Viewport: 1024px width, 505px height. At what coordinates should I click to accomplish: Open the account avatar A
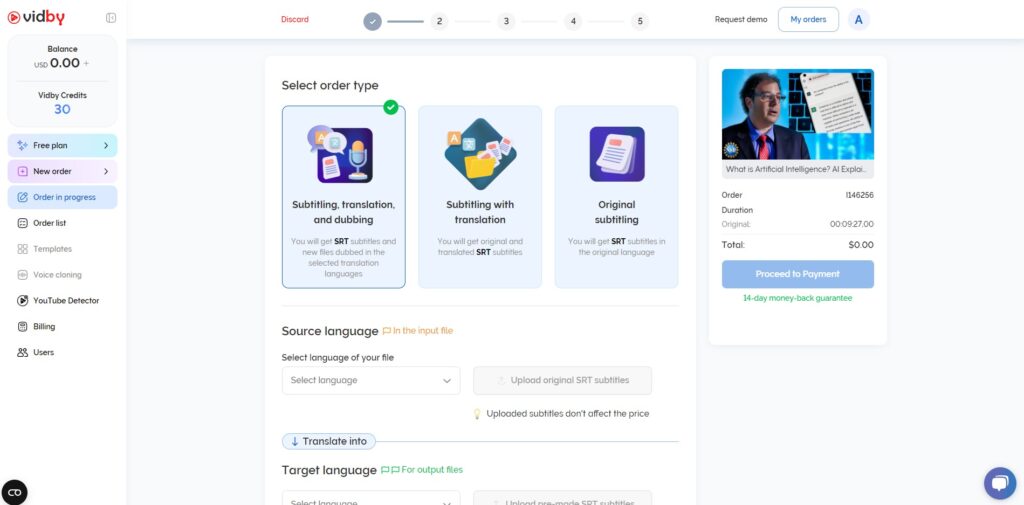[859, 20]
